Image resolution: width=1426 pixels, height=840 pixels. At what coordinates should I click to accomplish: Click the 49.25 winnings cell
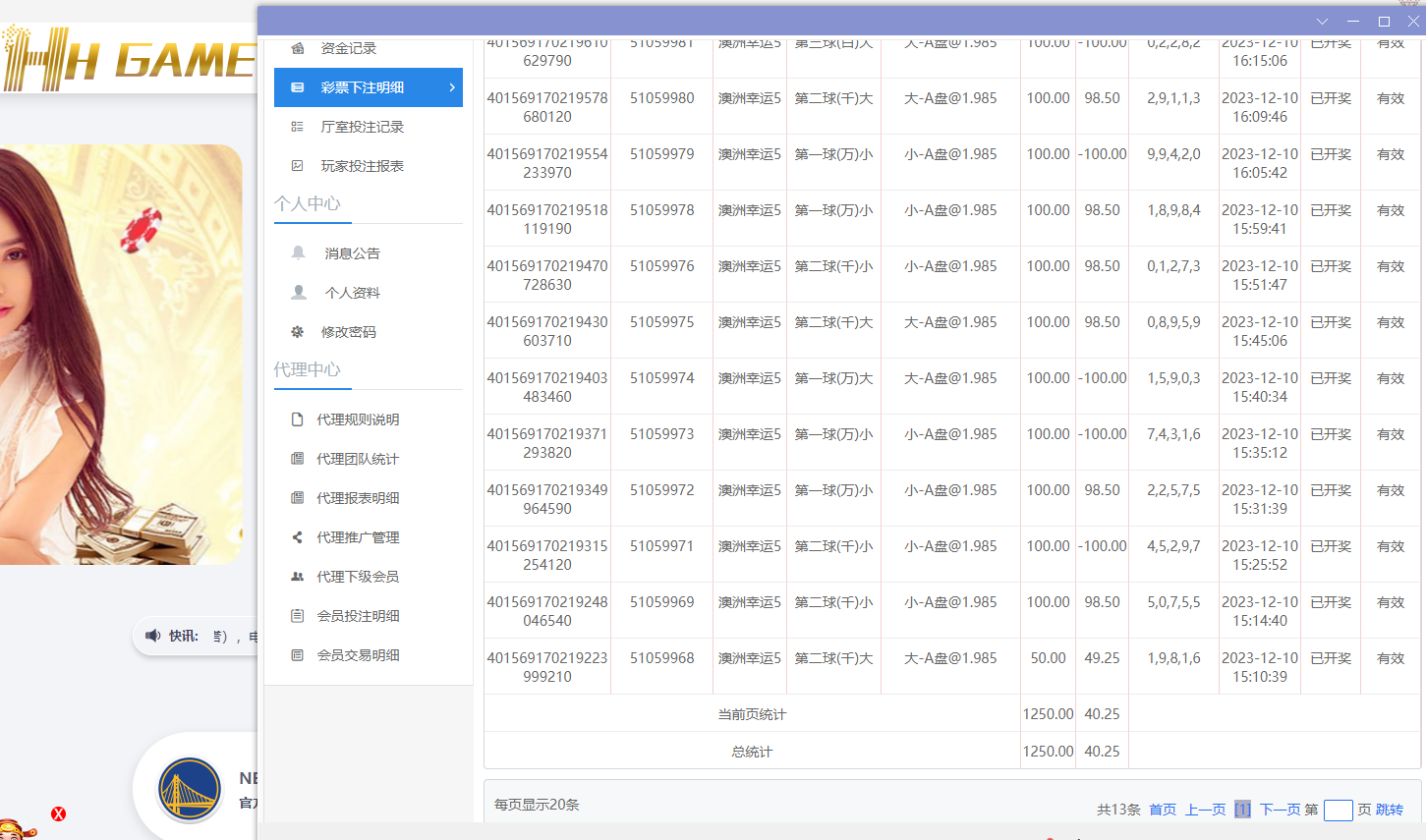[x=1102, y=658]
